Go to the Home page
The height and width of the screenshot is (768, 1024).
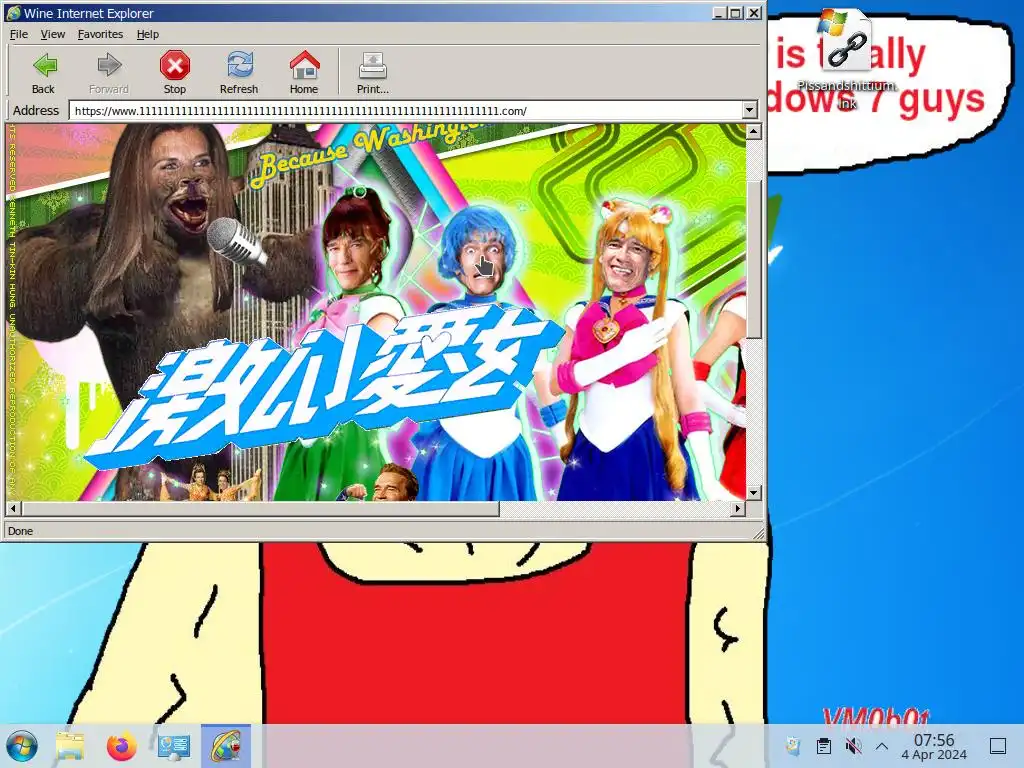(304, 72)
